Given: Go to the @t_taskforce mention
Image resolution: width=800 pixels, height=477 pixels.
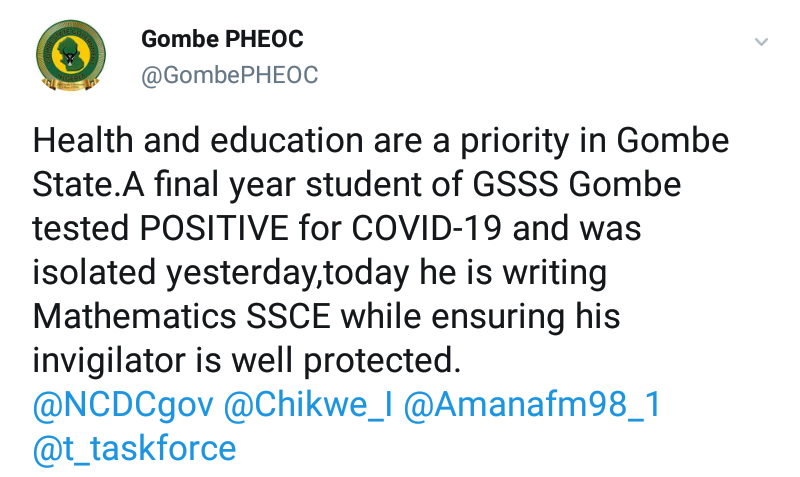Looking at the screenshot, I should click(x=134, y=449).
